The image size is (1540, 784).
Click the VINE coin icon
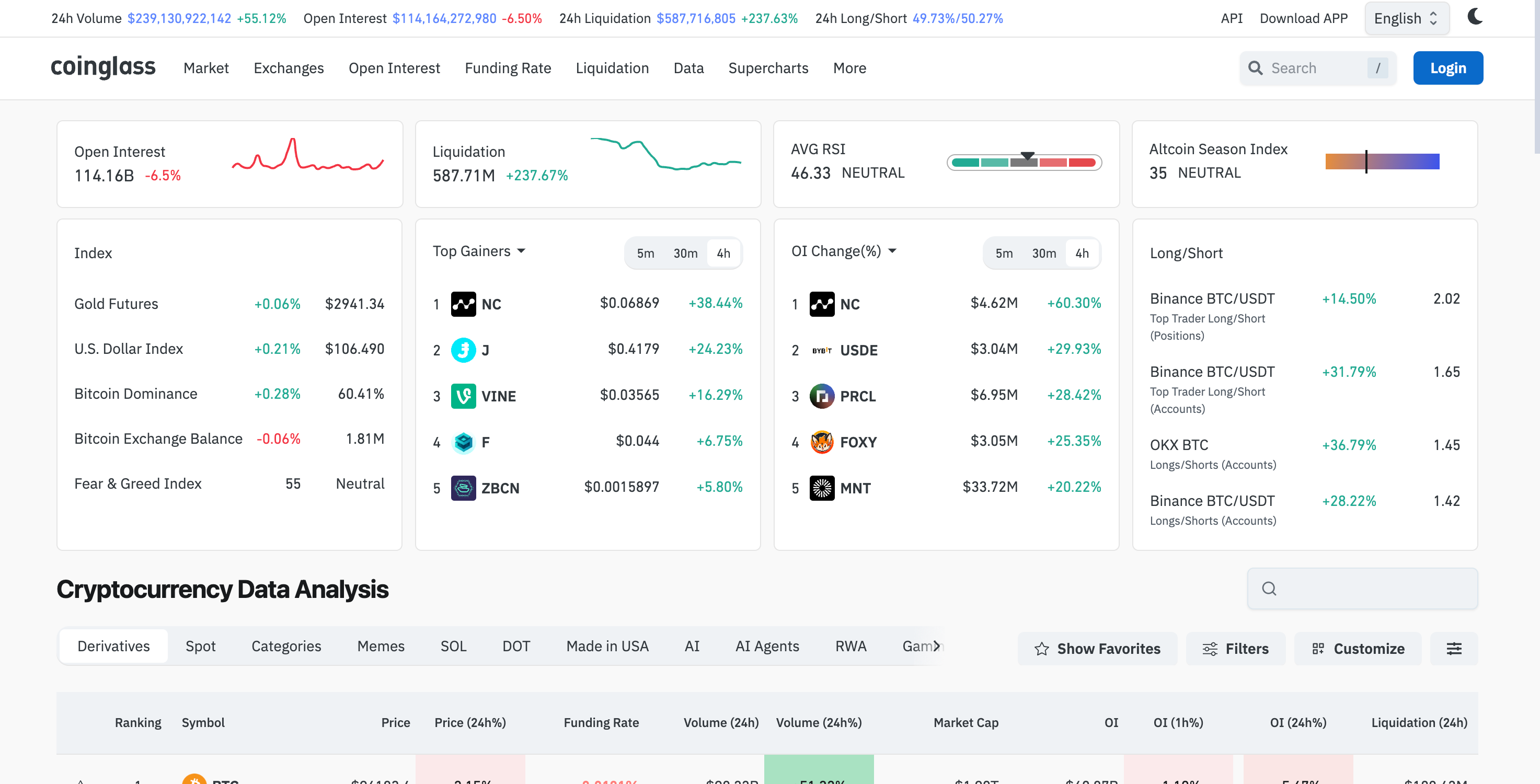pos(463,396)
